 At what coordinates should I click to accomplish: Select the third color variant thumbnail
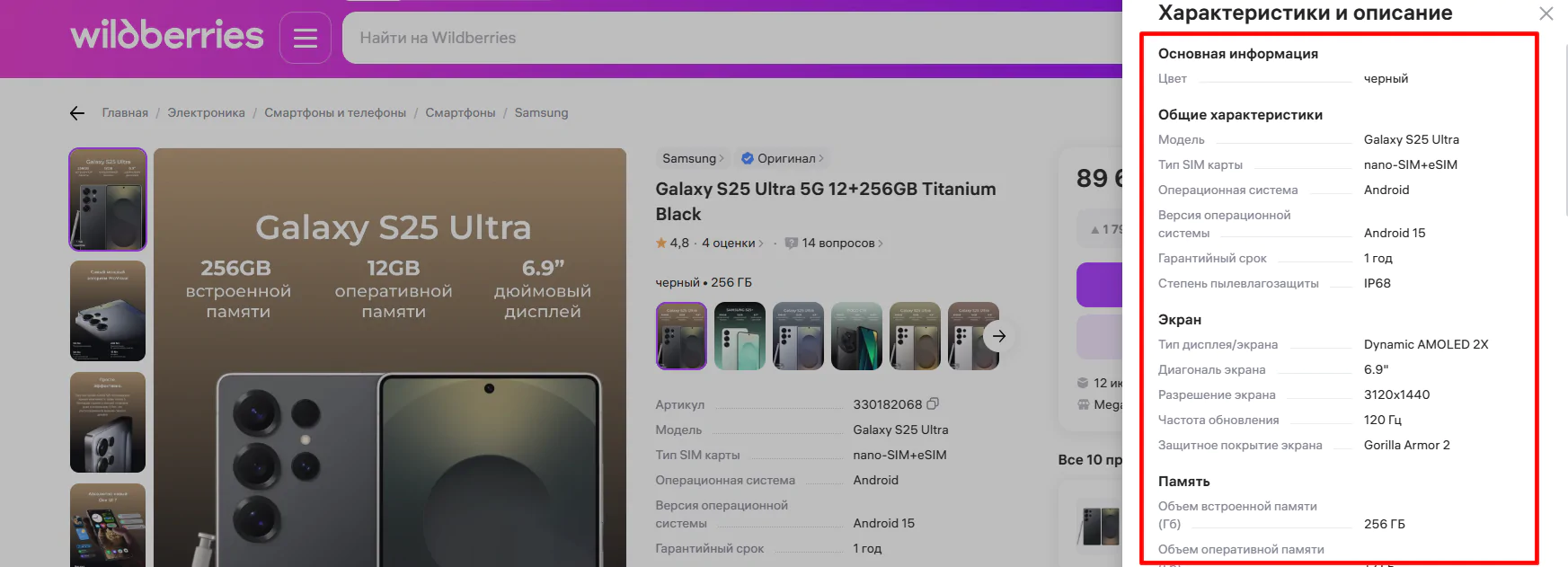(x=799, y=336)
